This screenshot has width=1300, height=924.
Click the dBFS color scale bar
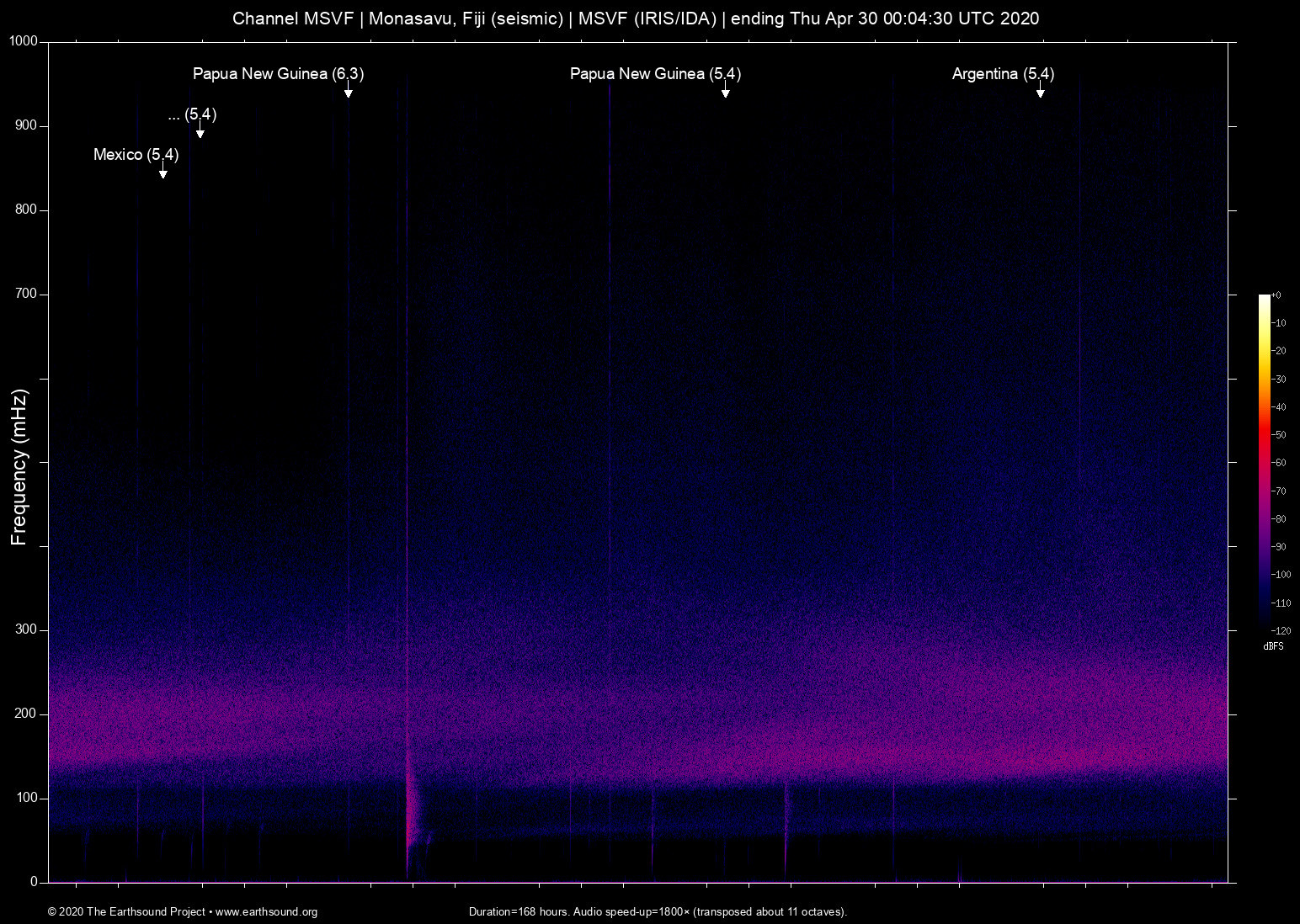pos(1264,462)
